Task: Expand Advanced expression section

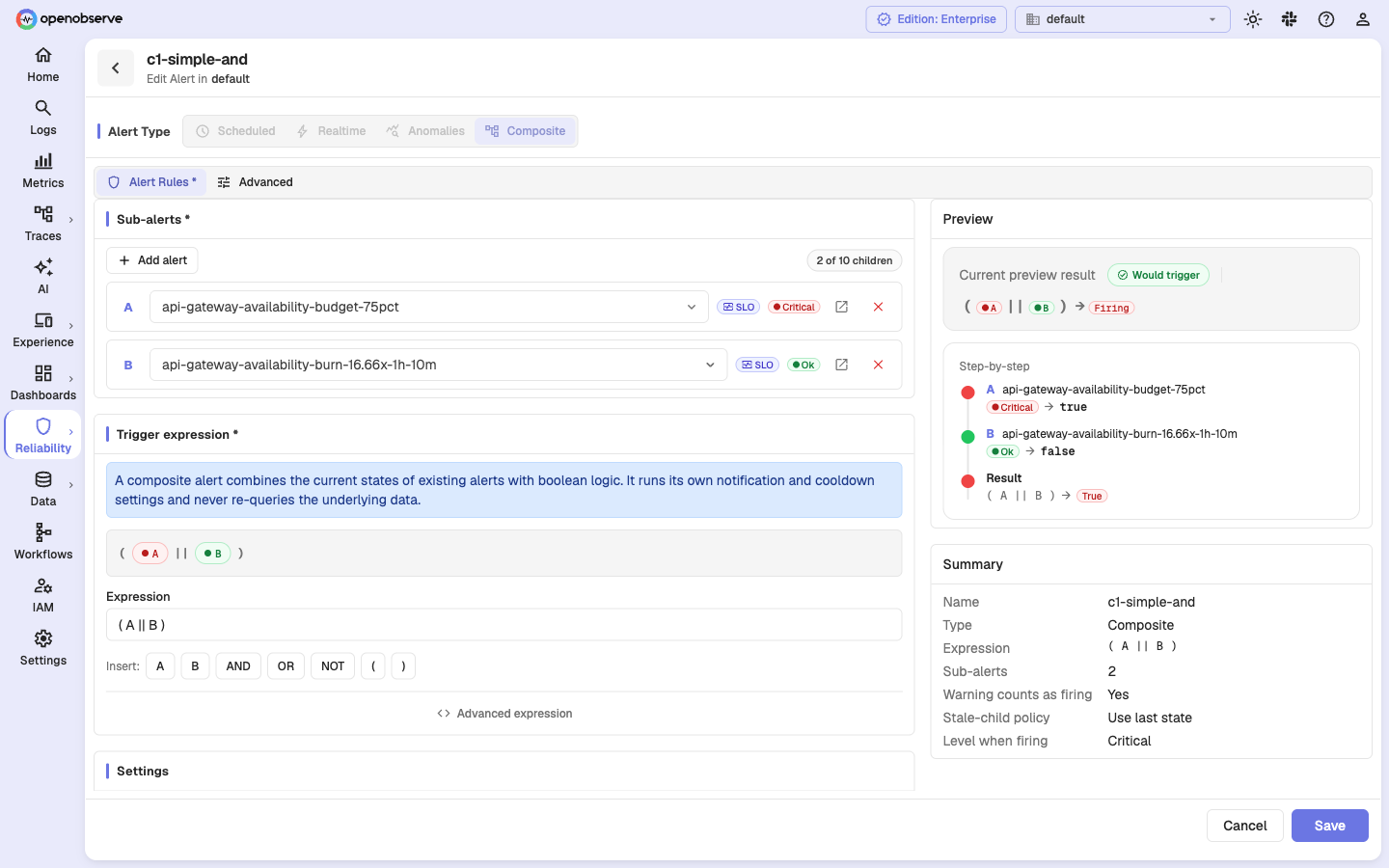Action: pyautogui.click(x=504, y=714)
